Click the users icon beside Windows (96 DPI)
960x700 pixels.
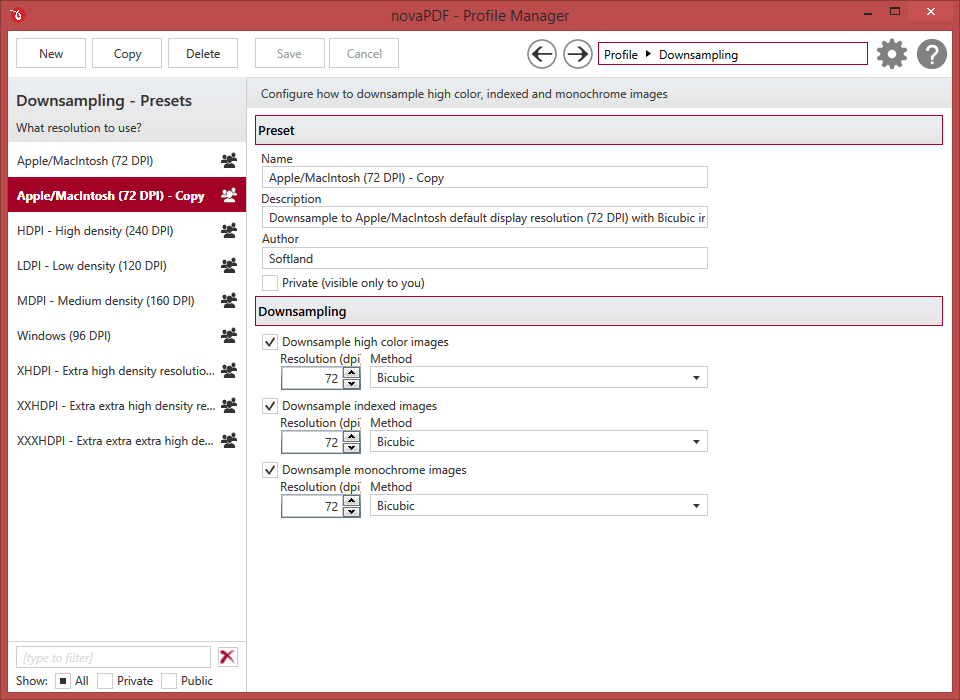tap(229, 336)
